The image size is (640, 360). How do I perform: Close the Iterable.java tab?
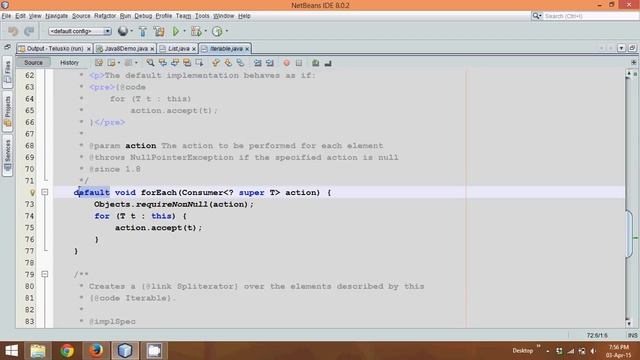coord(247,49)
